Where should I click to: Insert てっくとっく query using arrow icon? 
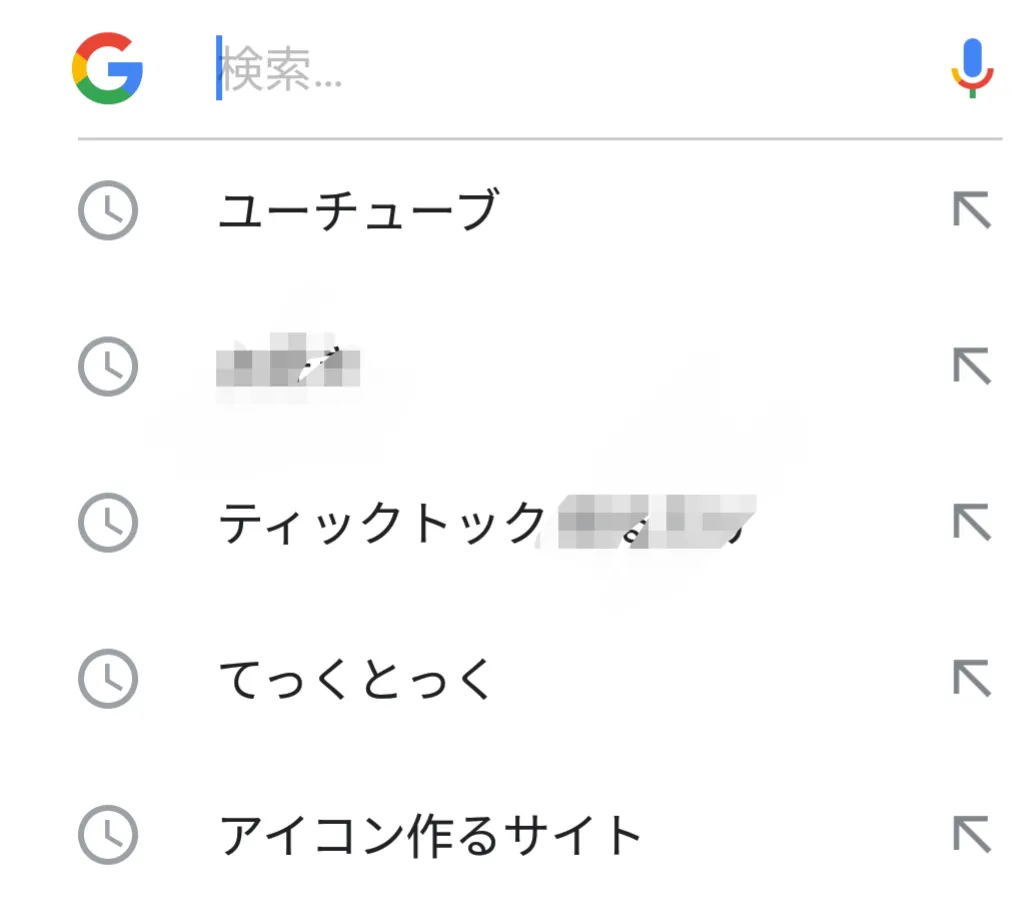(x=971, y=680)
